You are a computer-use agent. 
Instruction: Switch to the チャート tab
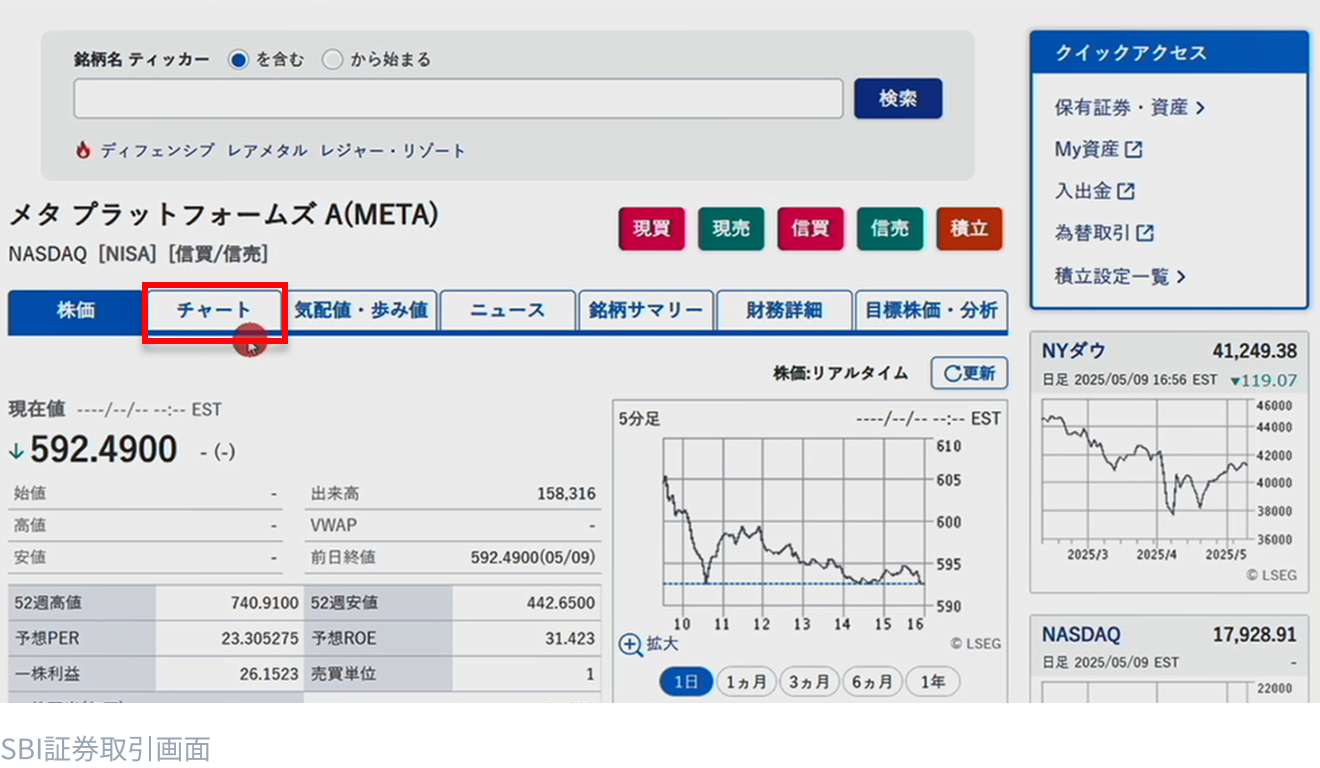(x=214, y=310)
